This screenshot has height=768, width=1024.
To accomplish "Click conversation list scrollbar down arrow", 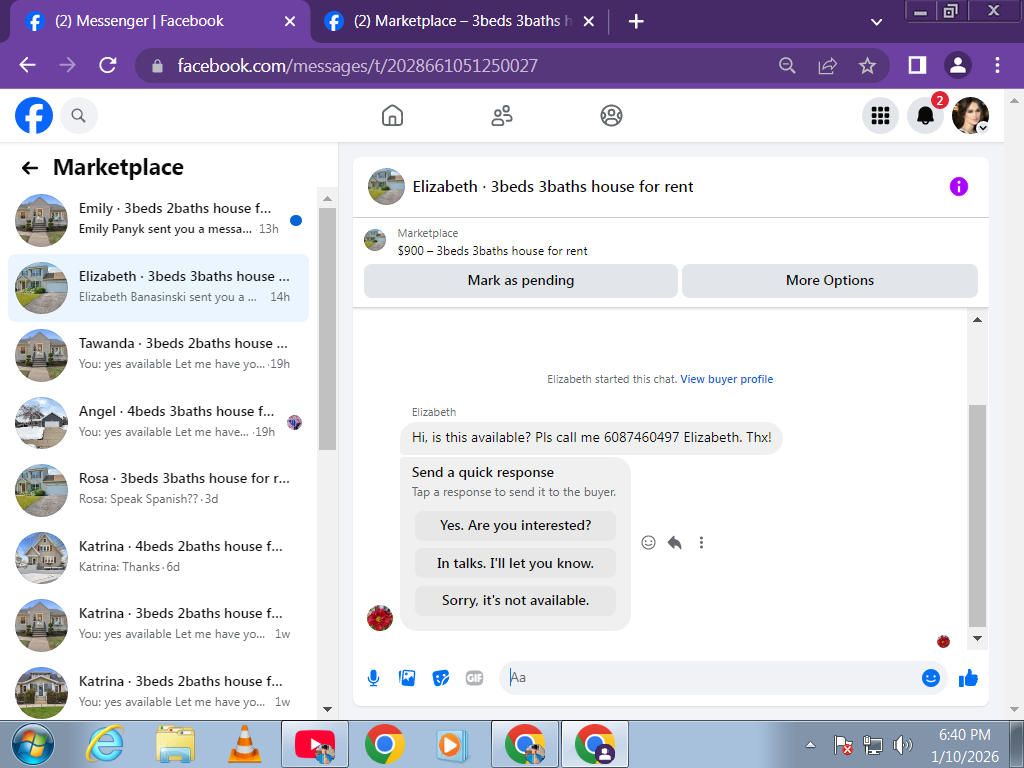I will coord(327,709).
